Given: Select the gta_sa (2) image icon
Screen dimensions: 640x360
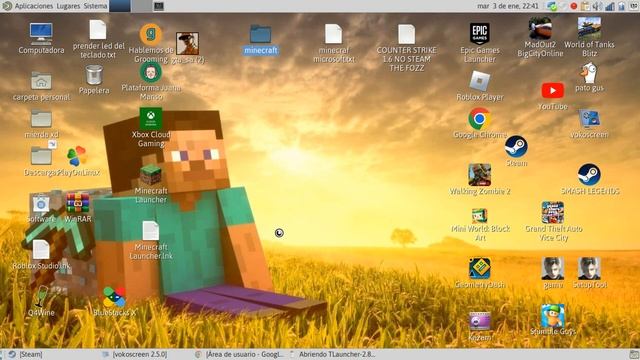Looking at the screenshot, I should [x=187, y=43].
